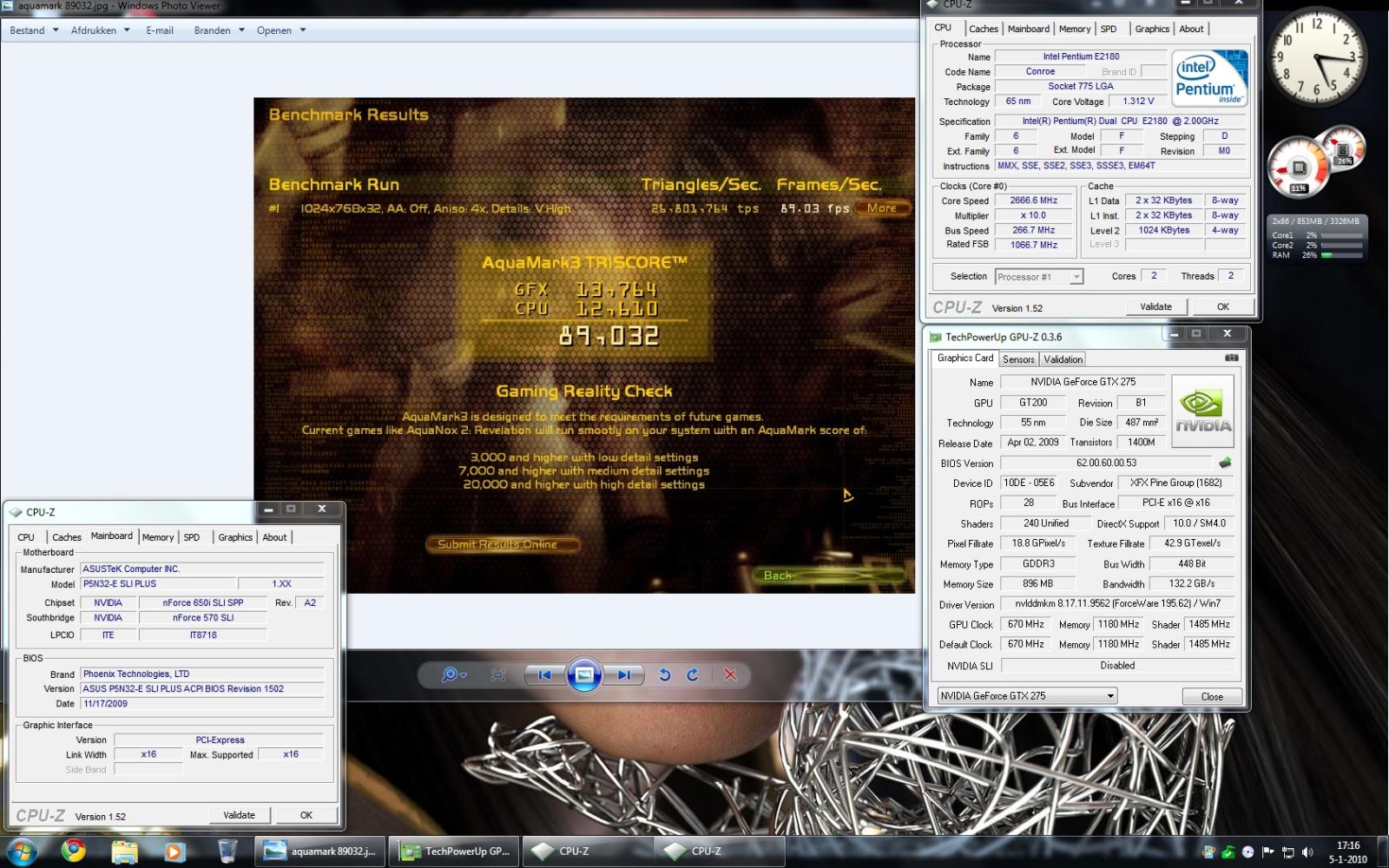This screenshot has height=868, width=1389.
Task: Open Graphics tab in lower-left CPU-Z window
Action: pyautogui.click(x=235, y=537)
